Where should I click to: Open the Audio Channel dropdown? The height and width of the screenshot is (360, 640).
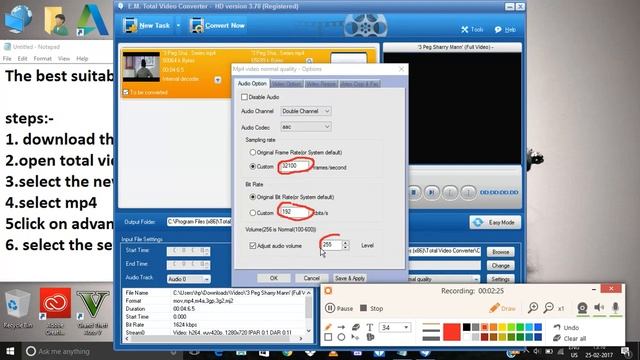[x=306, y=111]
